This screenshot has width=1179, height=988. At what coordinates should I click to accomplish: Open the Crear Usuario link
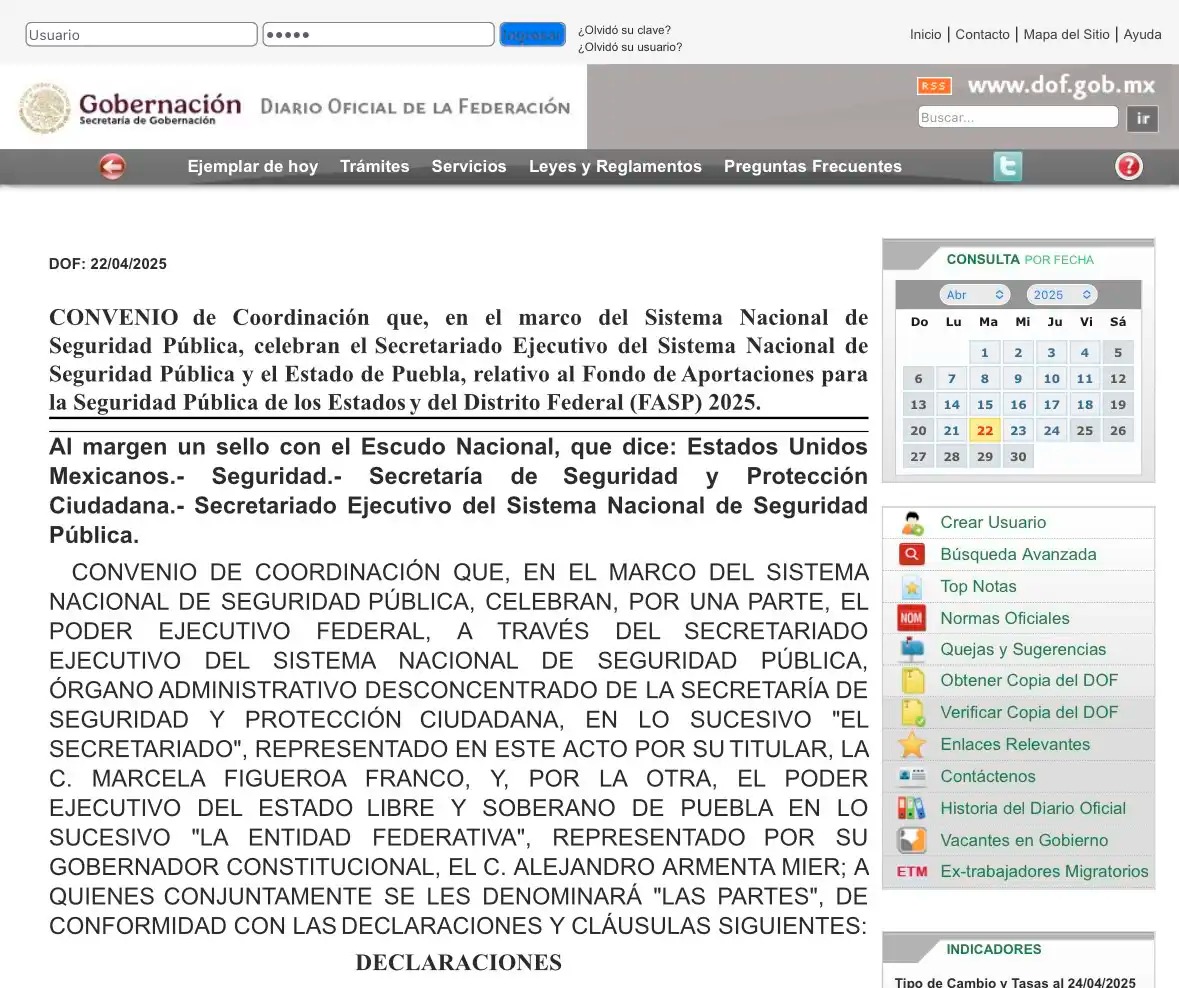(x=993, y=523)
